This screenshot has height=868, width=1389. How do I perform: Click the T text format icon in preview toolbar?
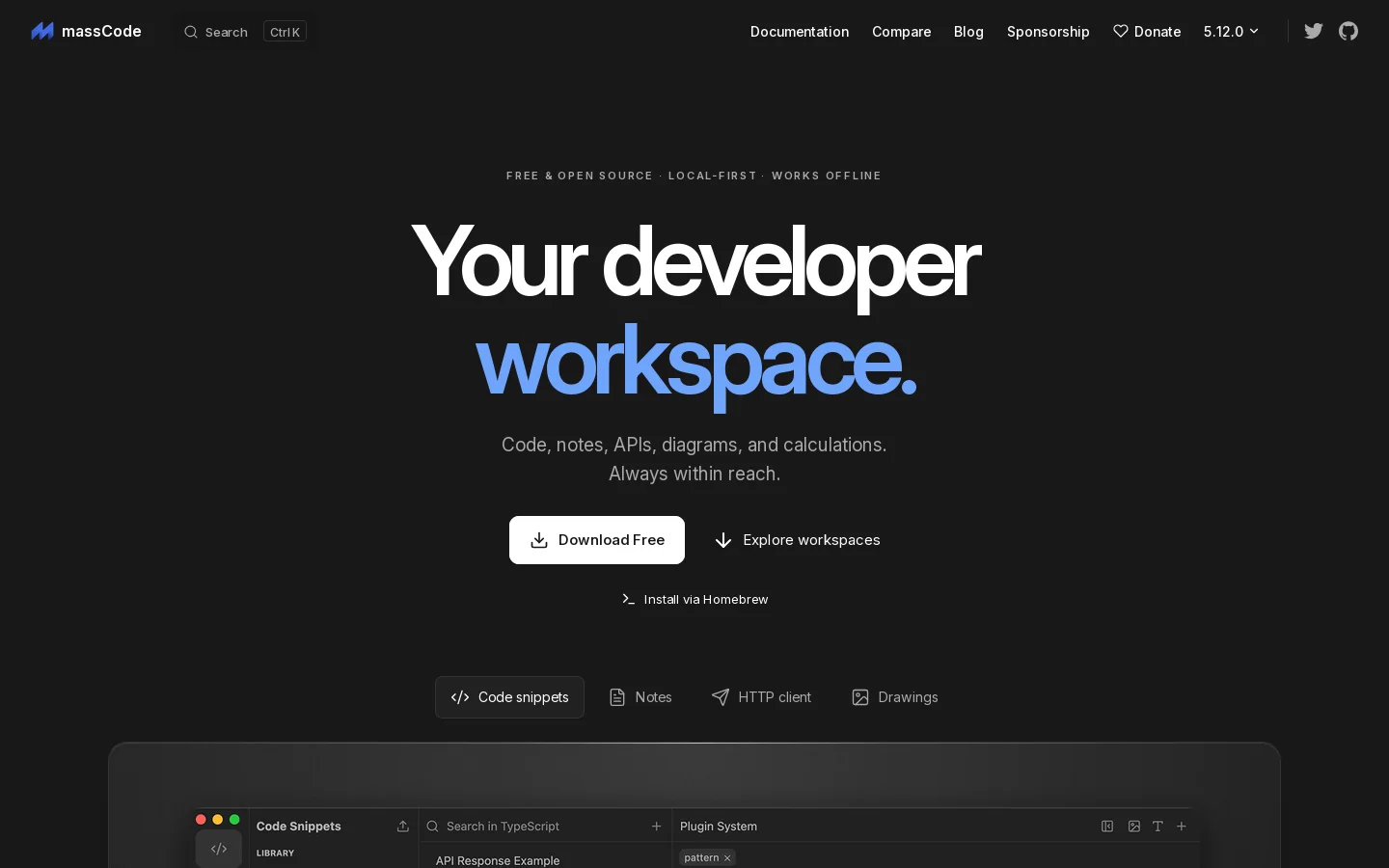tap(1157, 827)
